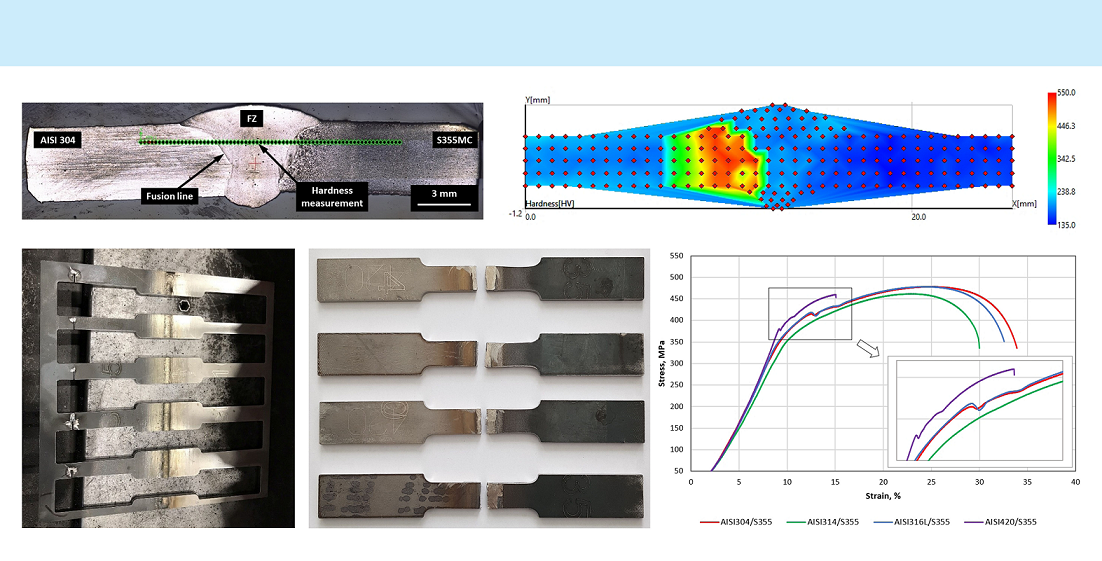Click the 135.0 value on the color scale
Viewport: 1102px width, 561px height.
pyautogui.click(x=1066, y=225)
